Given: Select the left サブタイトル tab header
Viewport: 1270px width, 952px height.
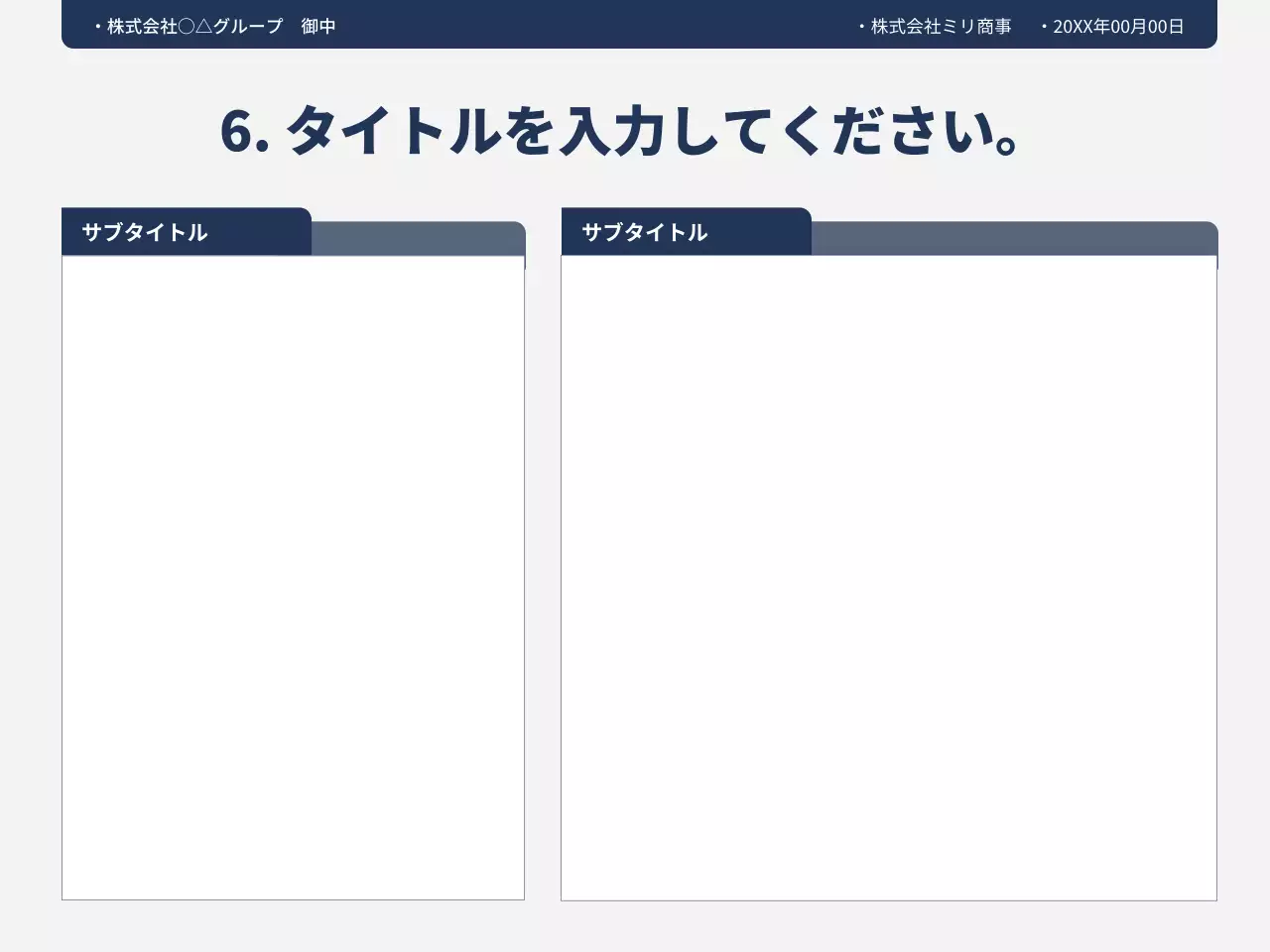Looking at the screenshot, I should click(145, 232).
